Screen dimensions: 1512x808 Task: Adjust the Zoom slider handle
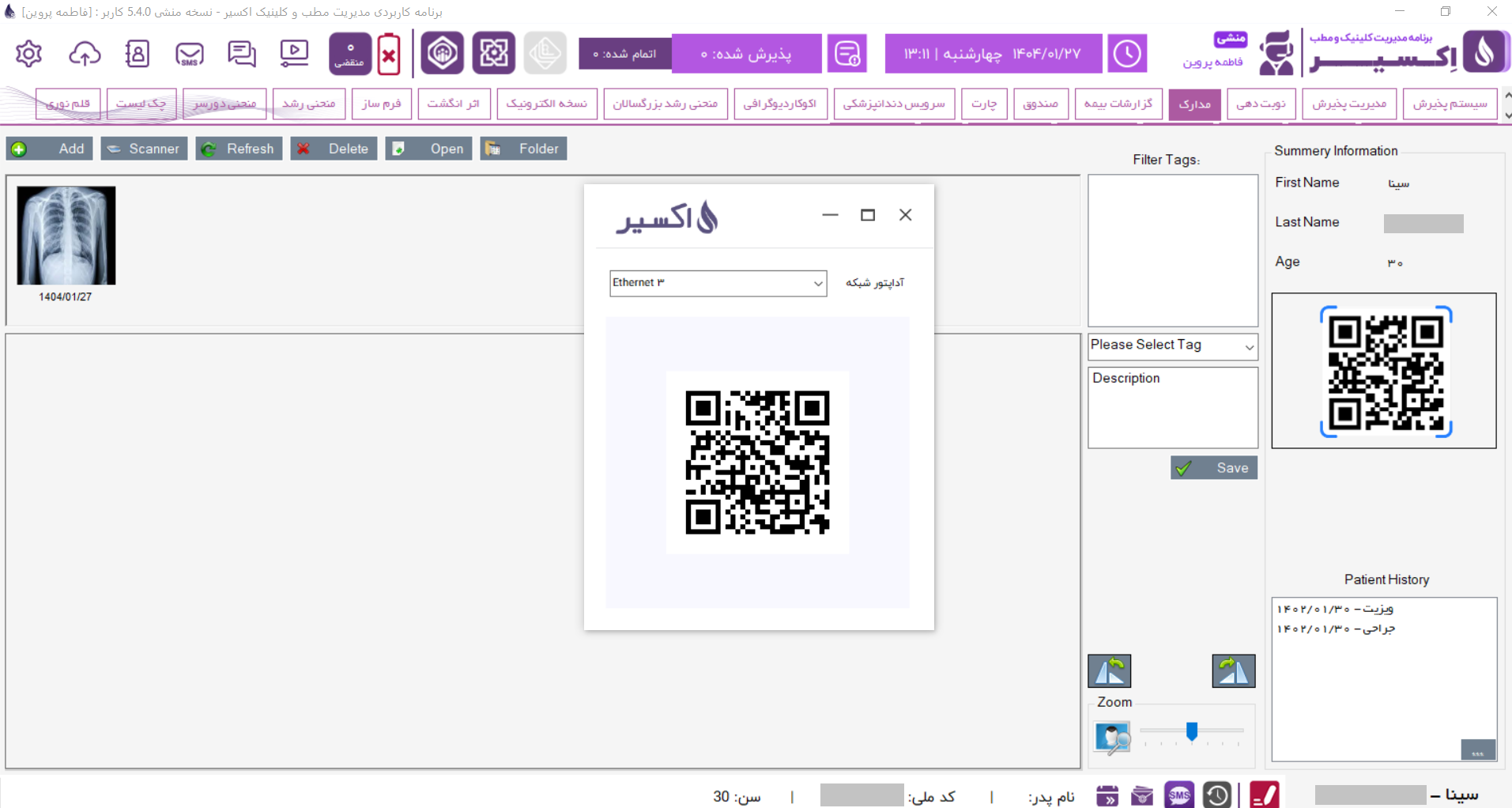pyautogui.click(x=1192, y=731)
